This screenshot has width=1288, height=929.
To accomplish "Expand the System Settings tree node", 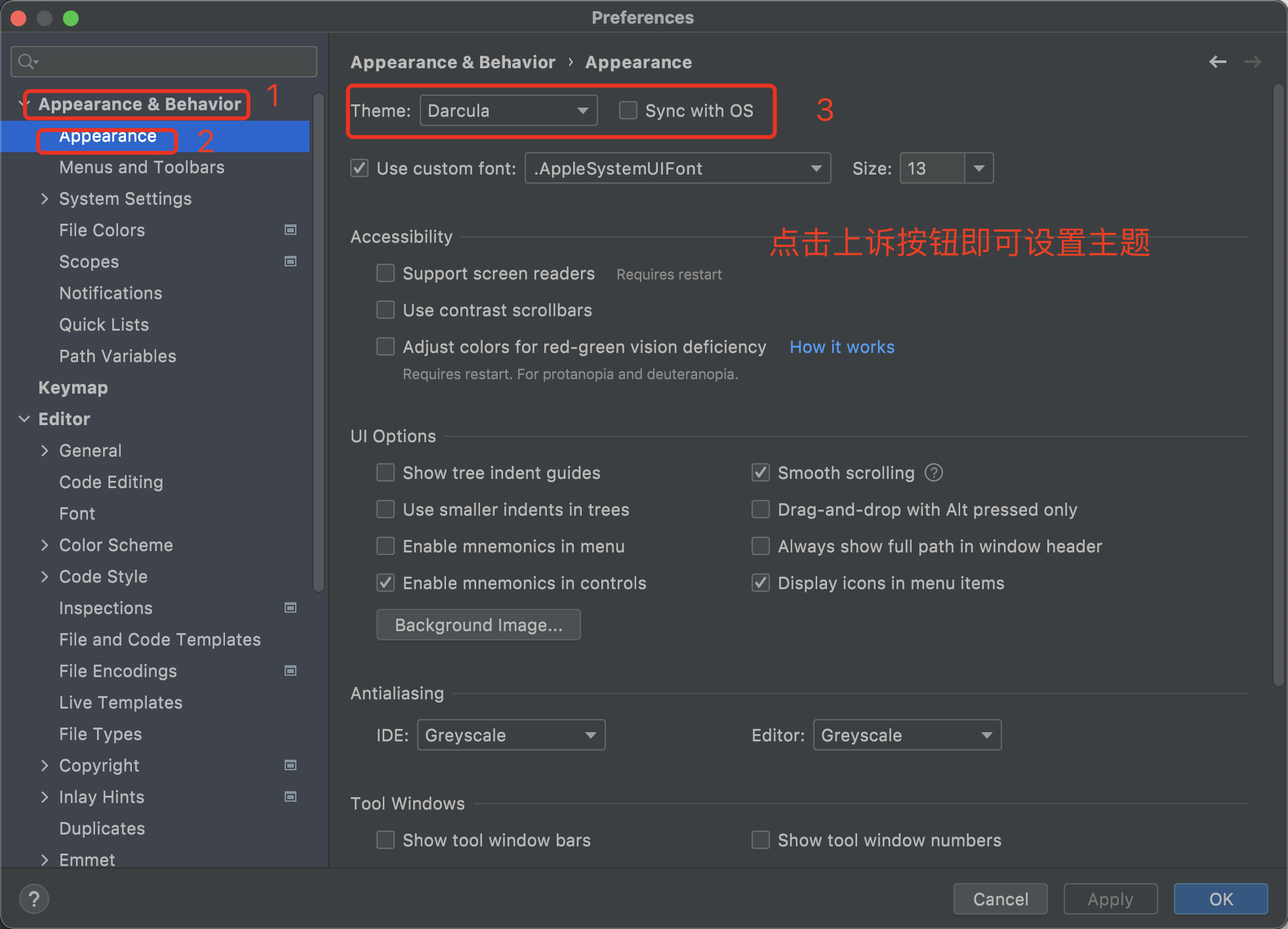I will (x=45, y=198).
